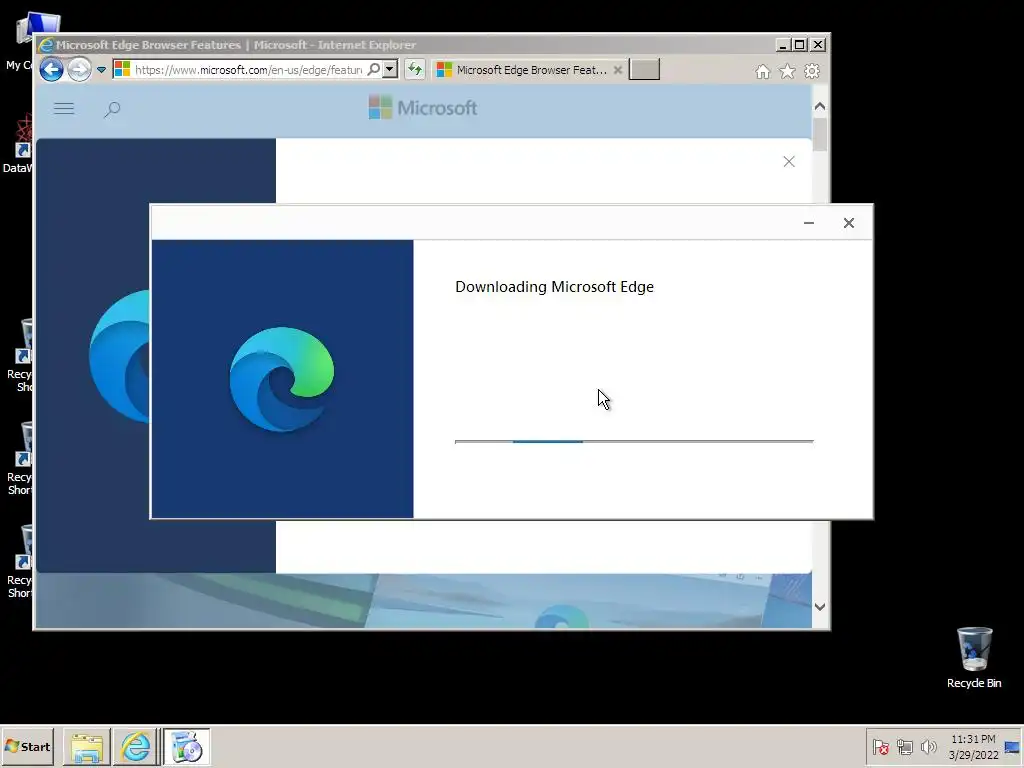Maximize the Internet Explorer window
This screenshot has height=768, width=1024.
click(800, 44)
